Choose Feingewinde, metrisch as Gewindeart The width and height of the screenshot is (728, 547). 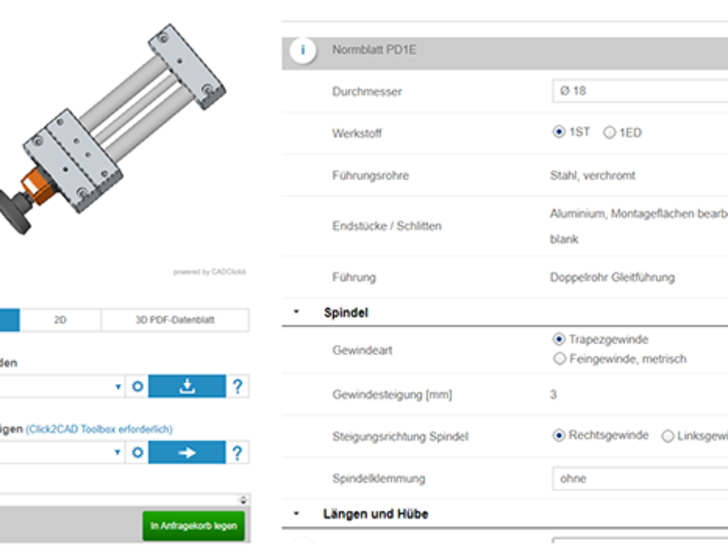(x=559, y=358)
